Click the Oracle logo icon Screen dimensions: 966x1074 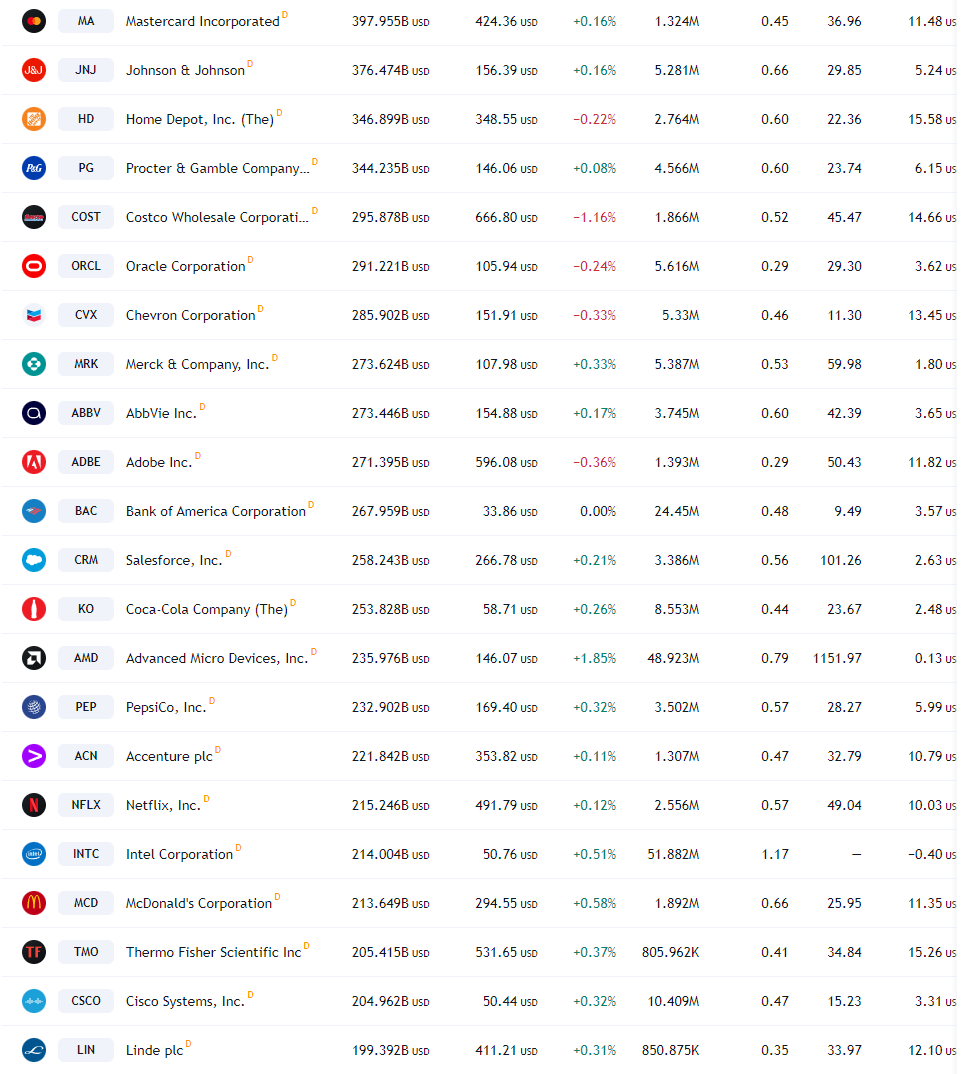(x=34, y=266)
